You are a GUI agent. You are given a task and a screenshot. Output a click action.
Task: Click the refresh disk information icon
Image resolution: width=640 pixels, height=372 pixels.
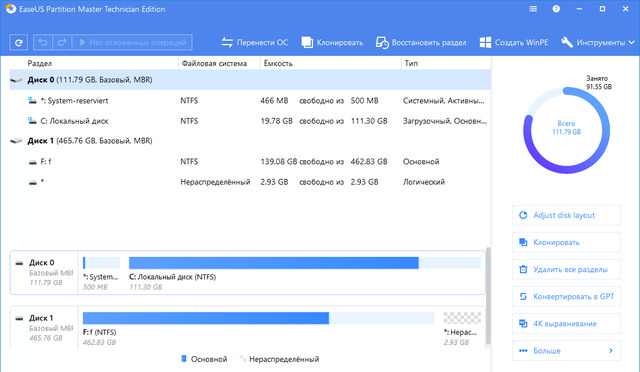[18, 42]
